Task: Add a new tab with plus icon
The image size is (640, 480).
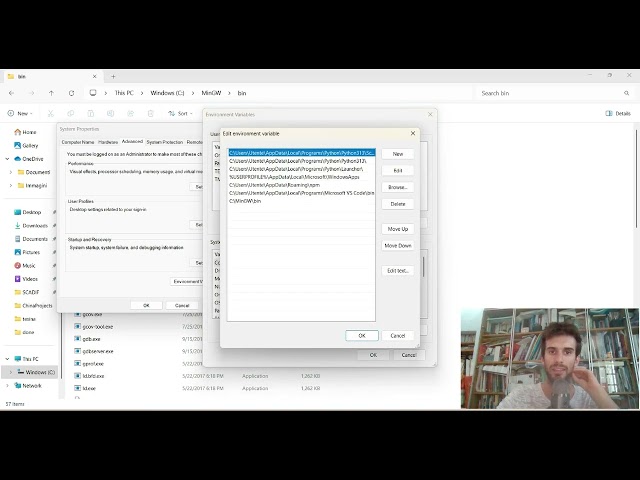Action: coord(113,76)
